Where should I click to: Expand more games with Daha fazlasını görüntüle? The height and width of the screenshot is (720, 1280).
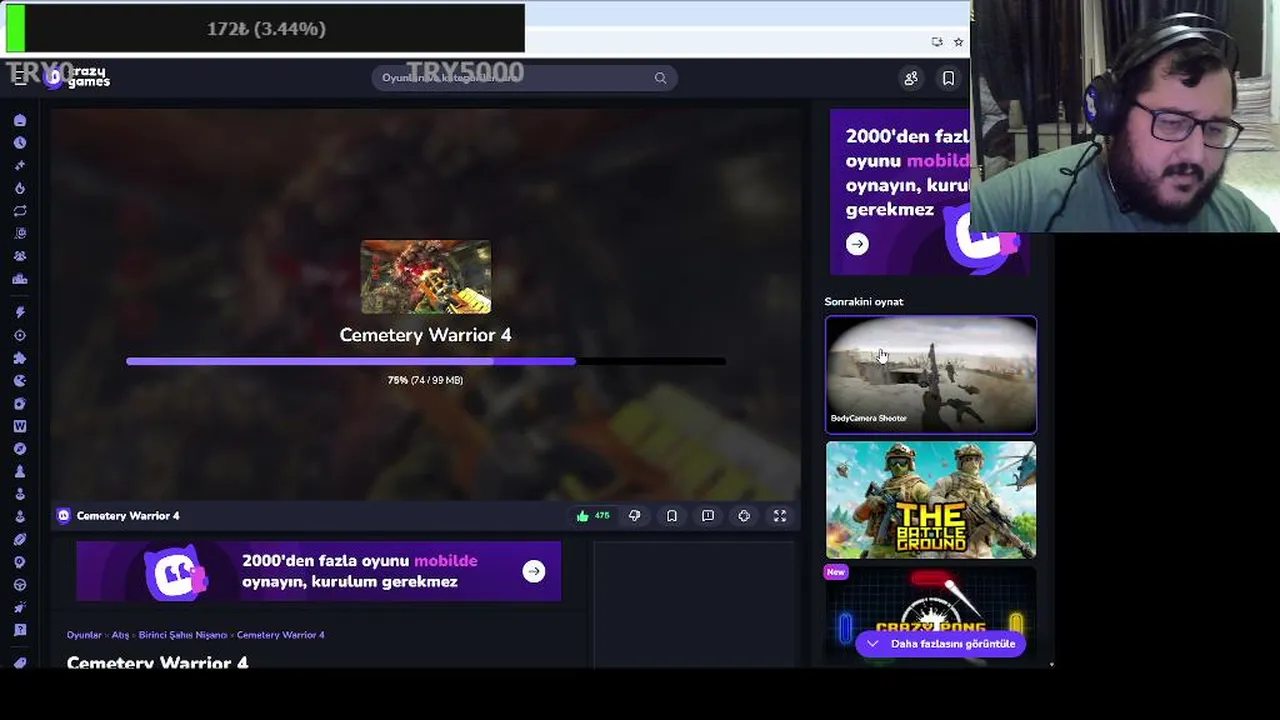point(941,644)
